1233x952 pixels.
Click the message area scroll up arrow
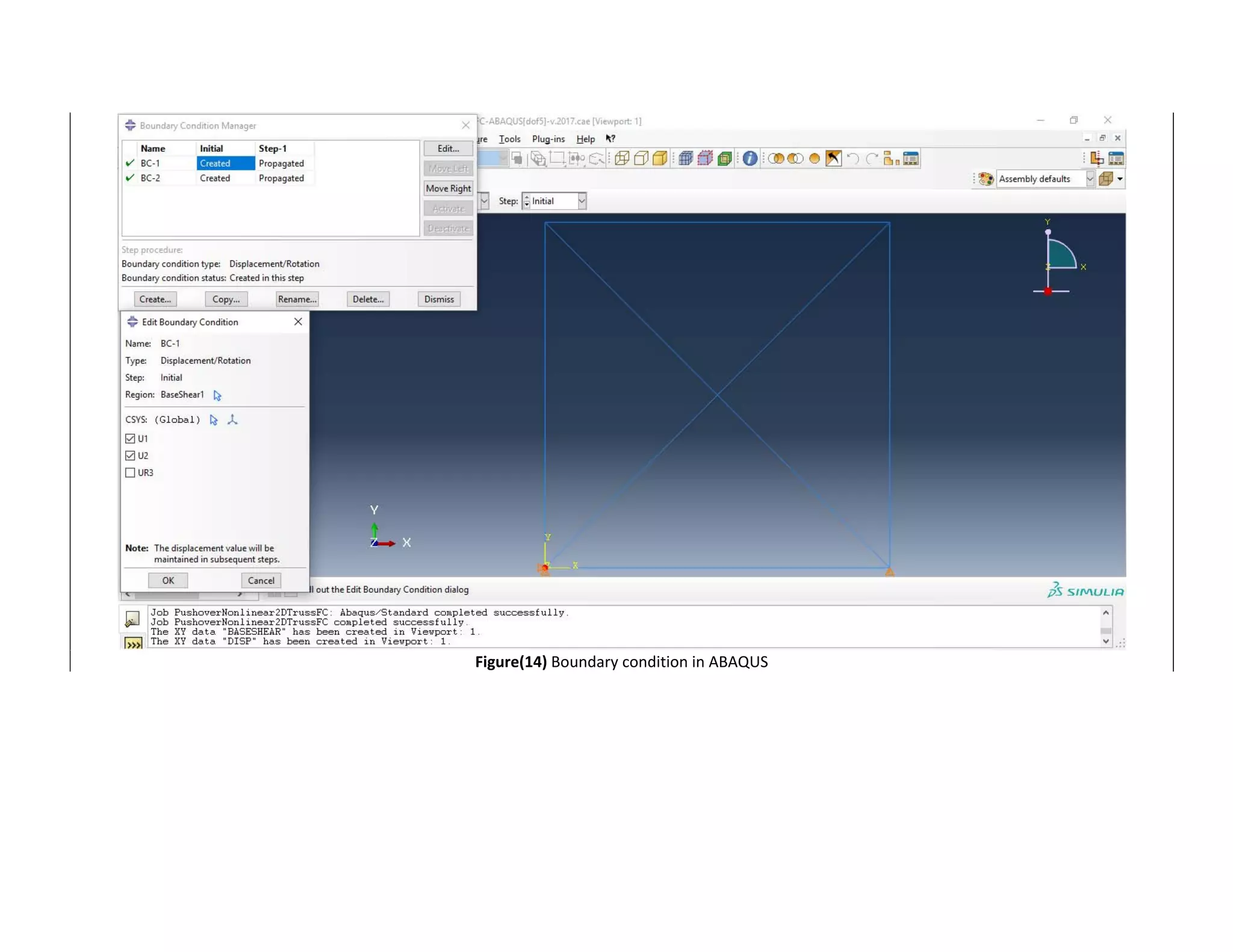[x=1106, y=613]
